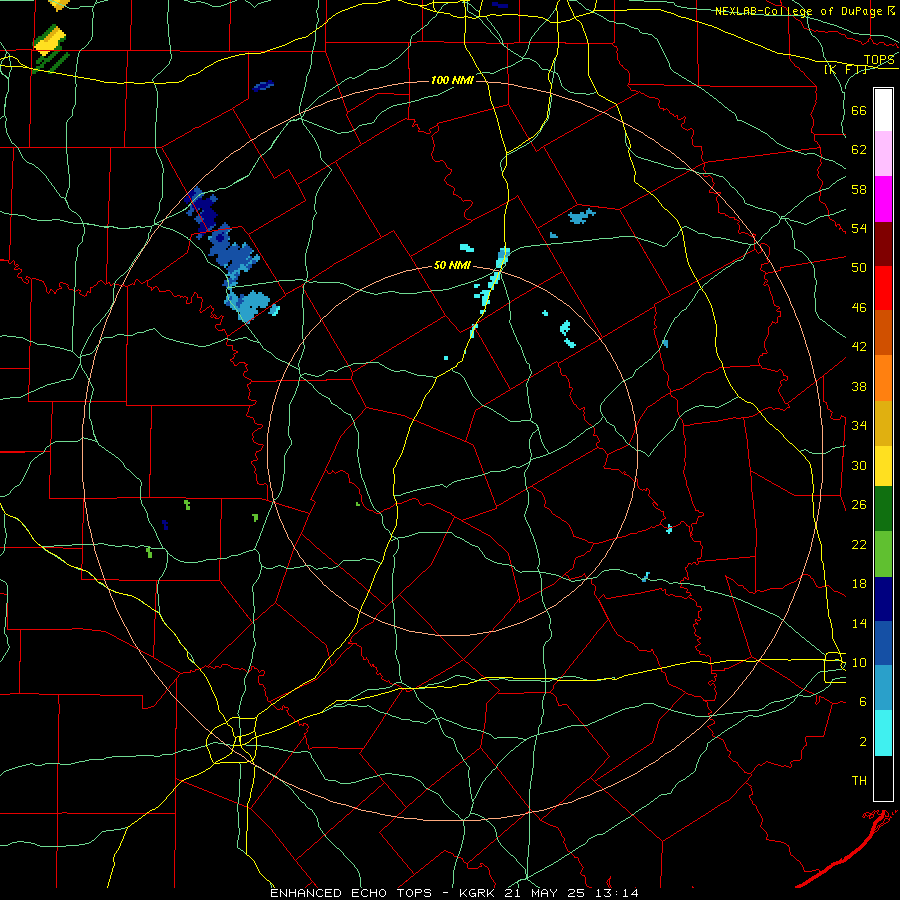Screen dimensions: 900x900
Task: Click the 'TOPS' legend heading
Action: (879, 60)
